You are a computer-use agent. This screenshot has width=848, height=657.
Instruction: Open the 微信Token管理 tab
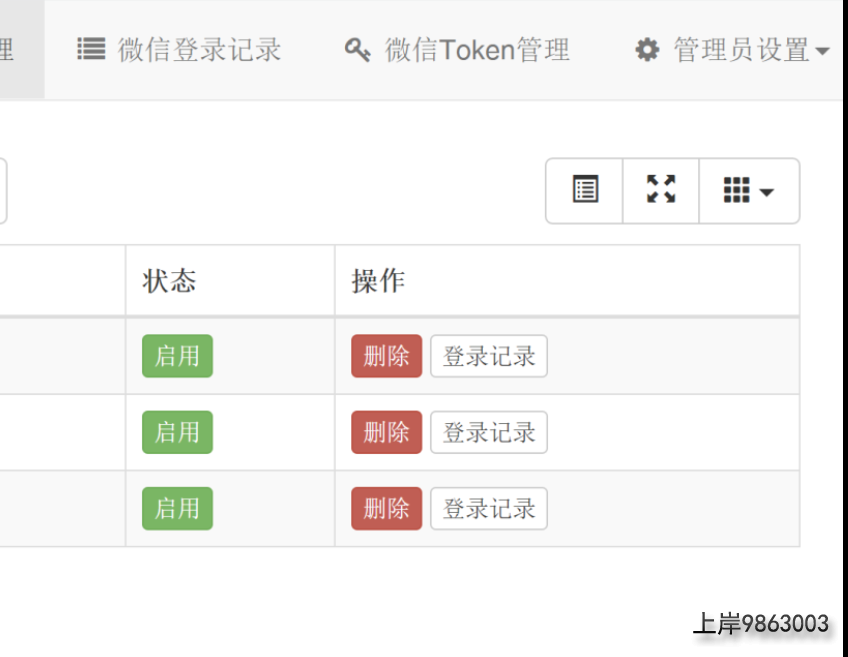[458, 50]
